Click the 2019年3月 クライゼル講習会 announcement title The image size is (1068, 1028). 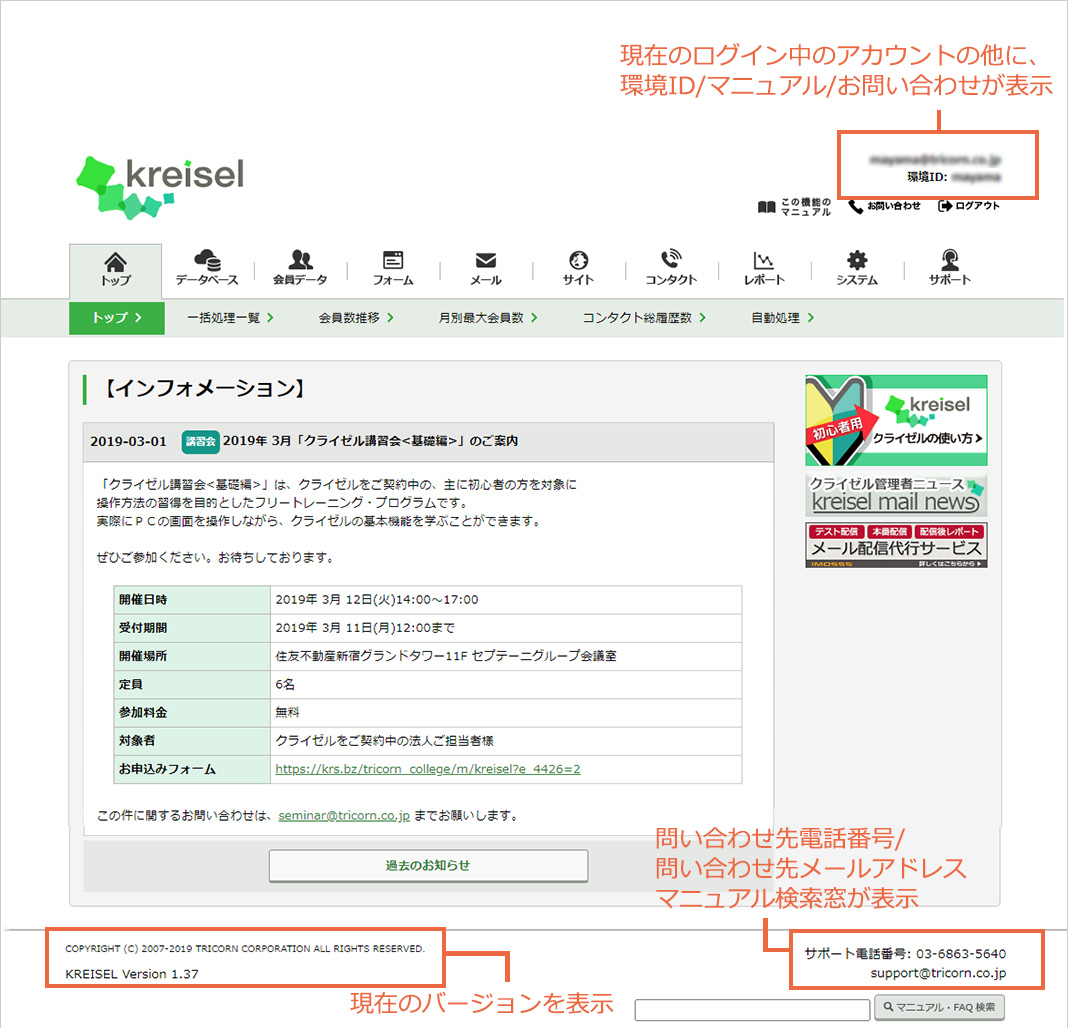[x=371, y=441]
